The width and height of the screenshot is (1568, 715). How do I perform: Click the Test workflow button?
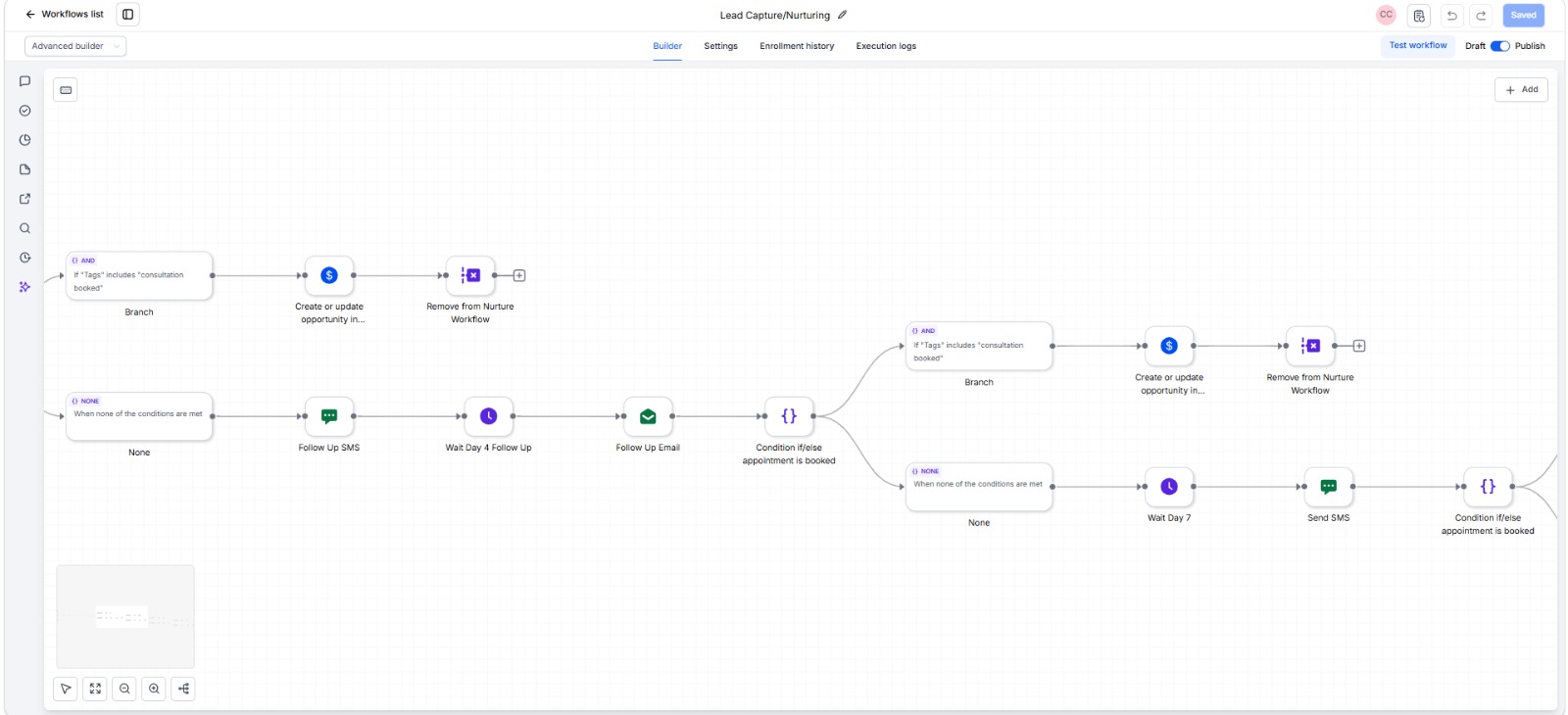coord(1418,46)
